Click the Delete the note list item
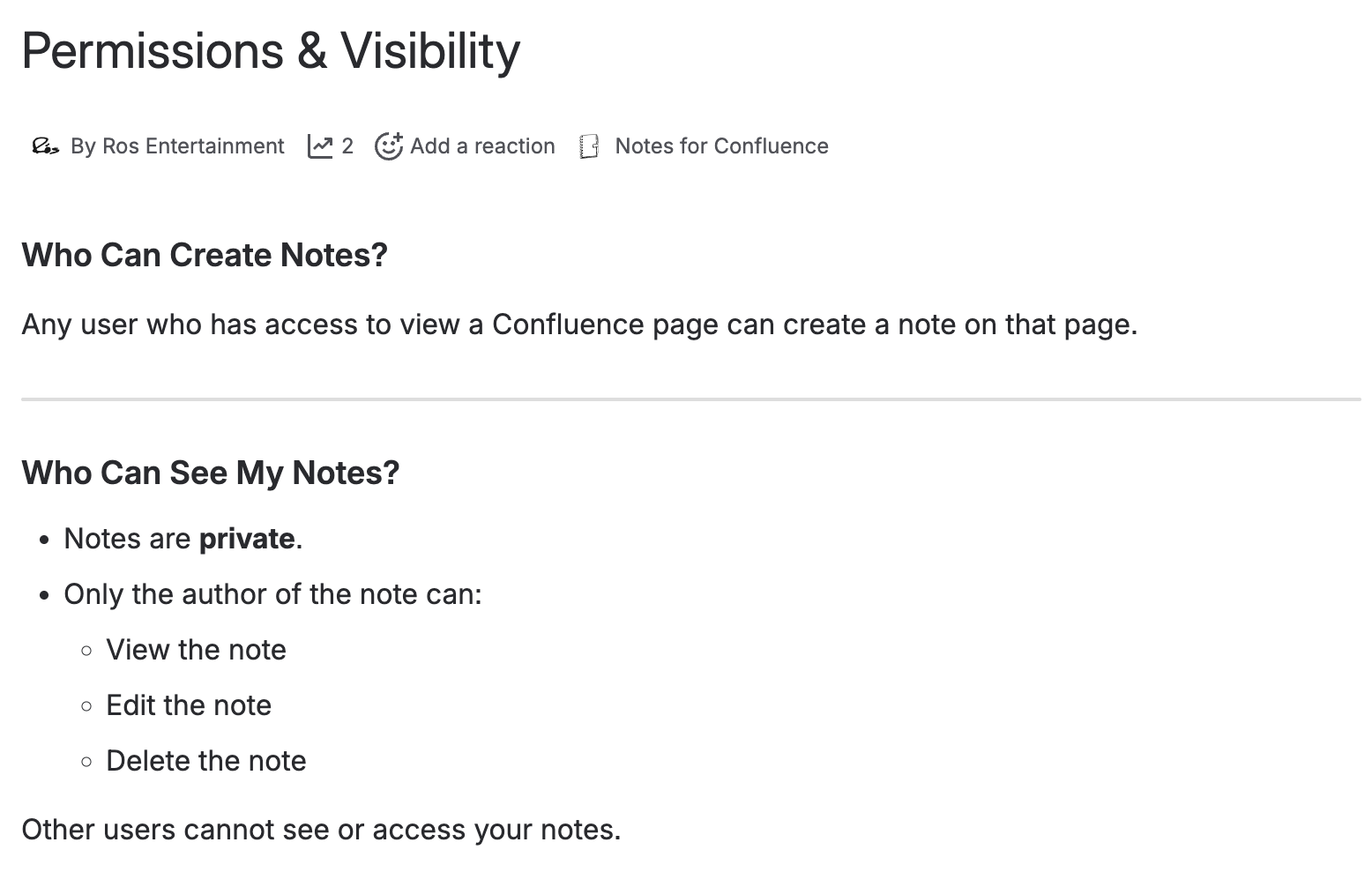This screenshot has width=1372, height=887. 206,760
